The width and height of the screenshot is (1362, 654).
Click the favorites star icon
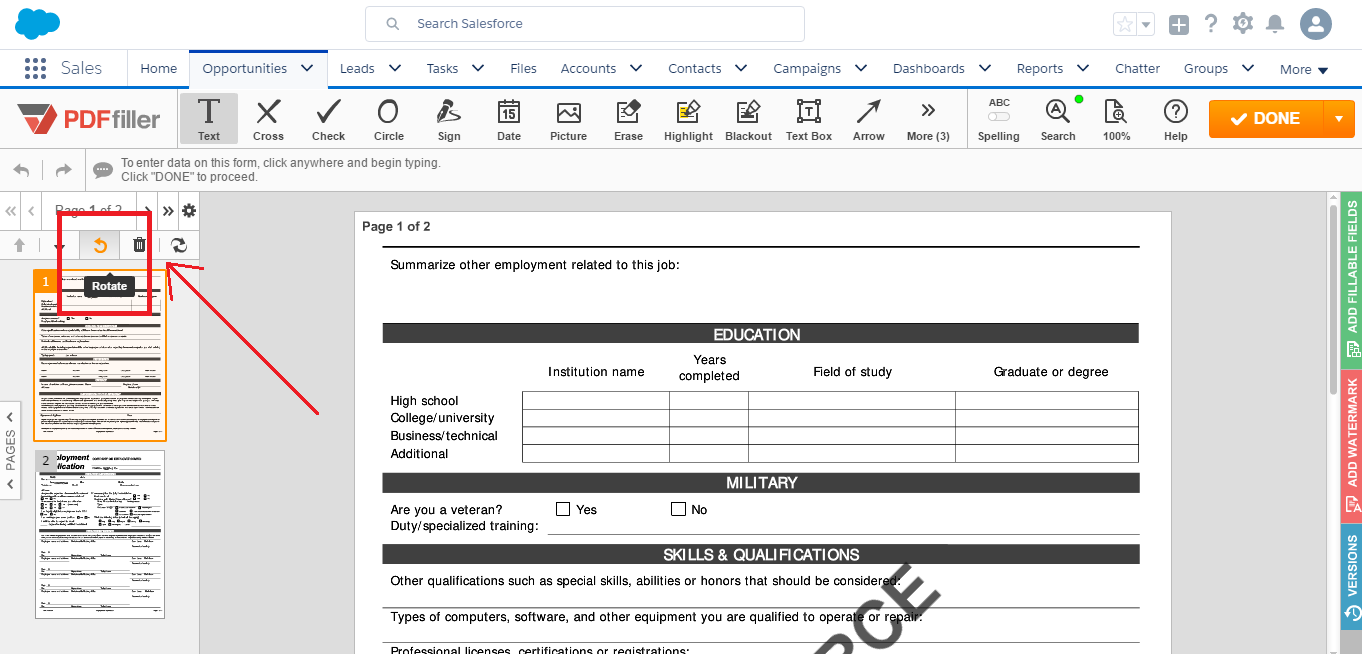pos(1125,24)
